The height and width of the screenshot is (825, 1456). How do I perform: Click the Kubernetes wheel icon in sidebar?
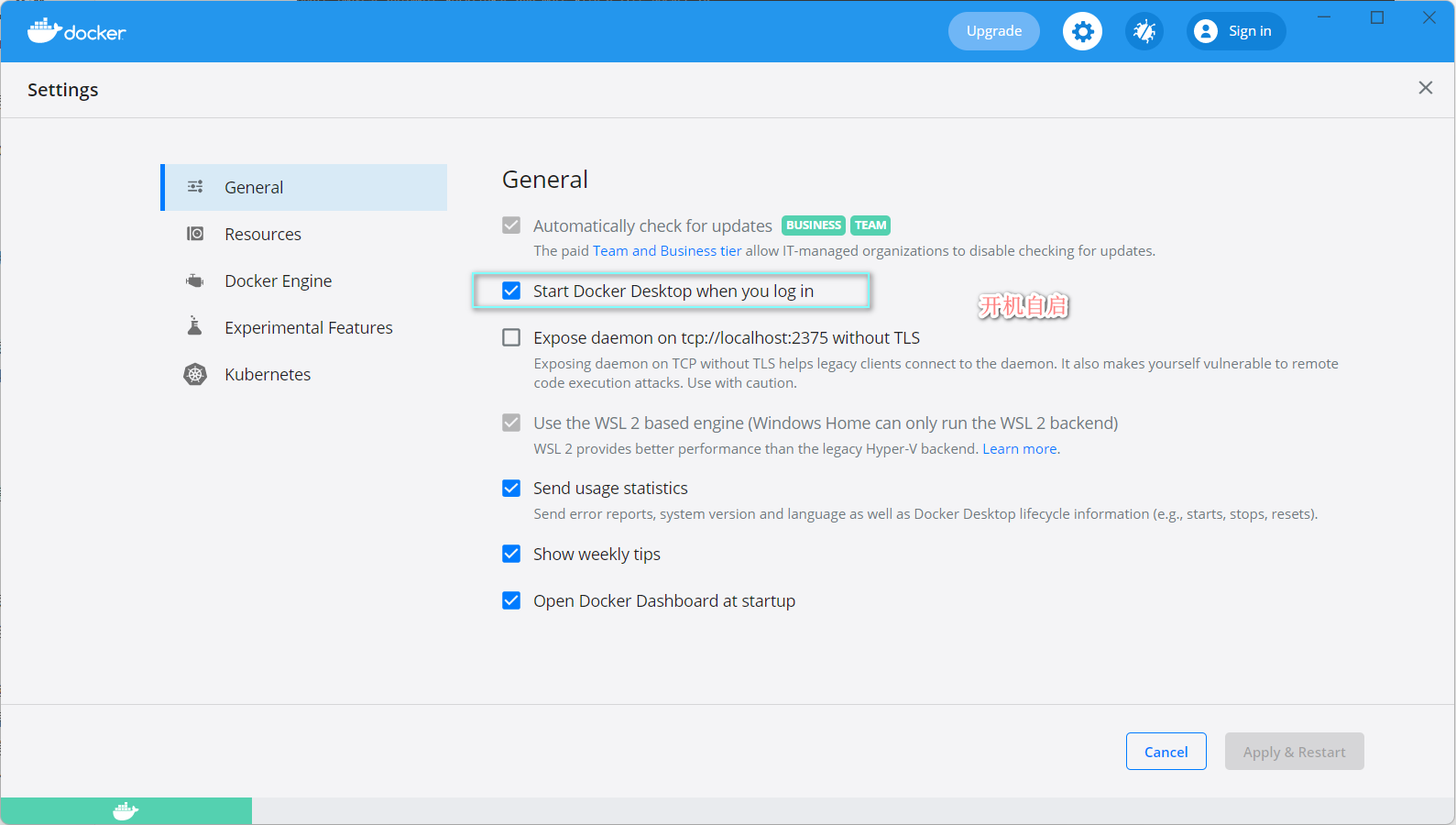click(x=195, y=374)
